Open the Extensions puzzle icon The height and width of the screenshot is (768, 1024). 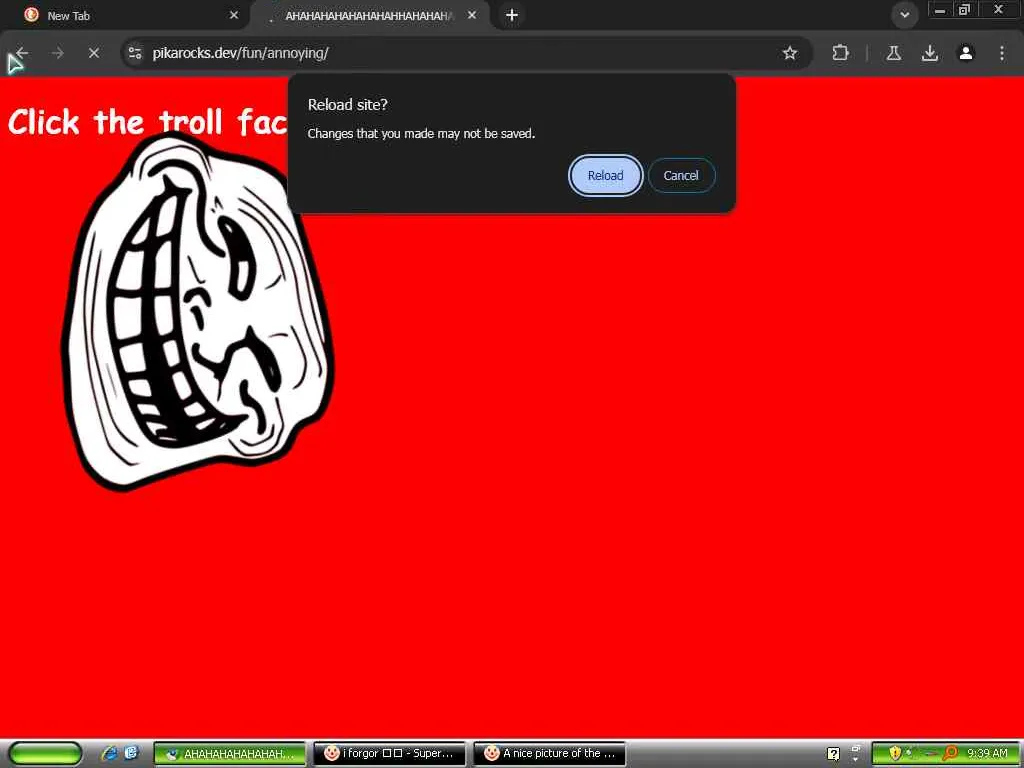point(840,53)
